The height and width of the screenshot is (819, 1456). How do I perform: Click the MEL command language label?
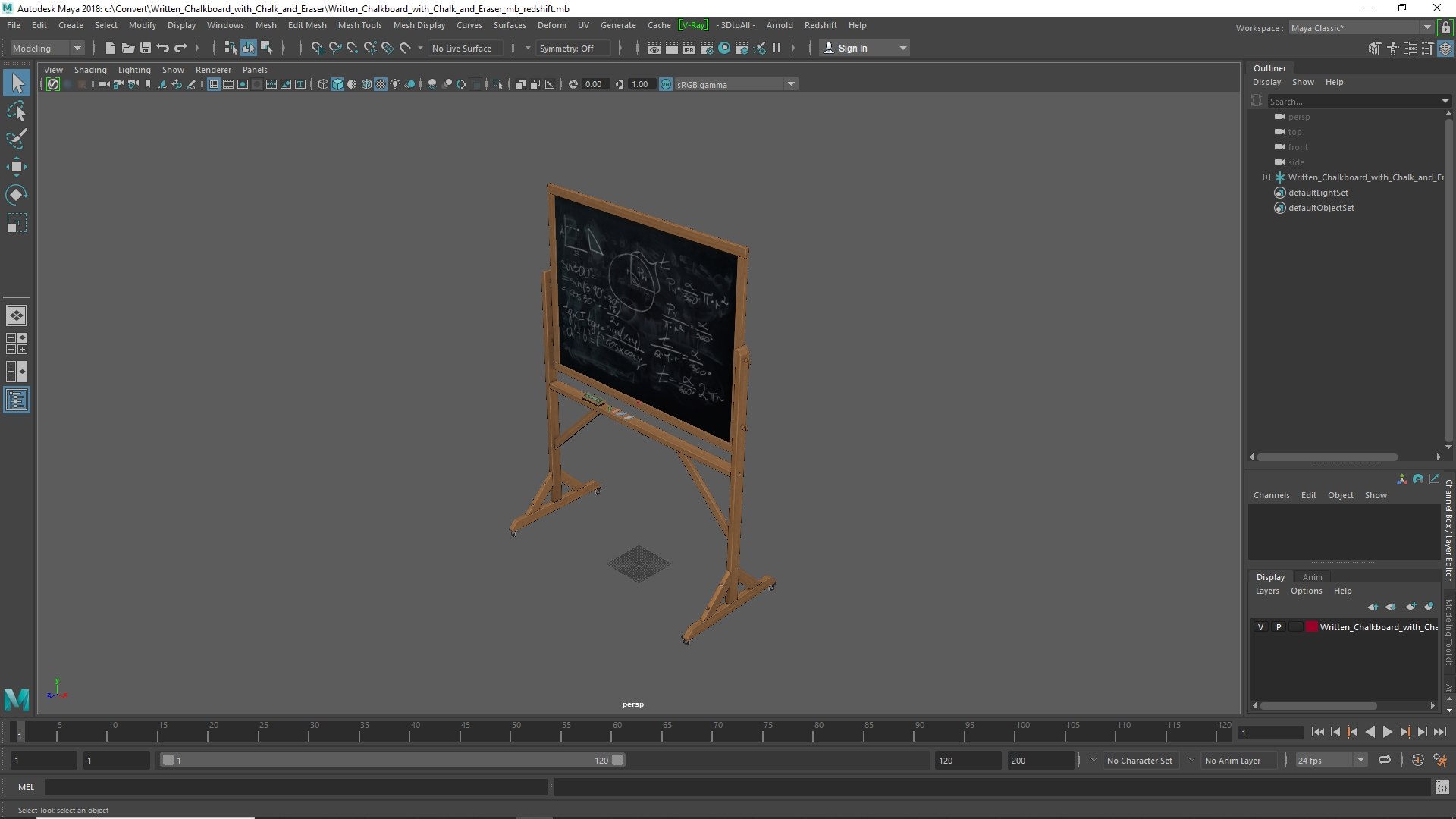pyautogui.click(x=27, y=787)
